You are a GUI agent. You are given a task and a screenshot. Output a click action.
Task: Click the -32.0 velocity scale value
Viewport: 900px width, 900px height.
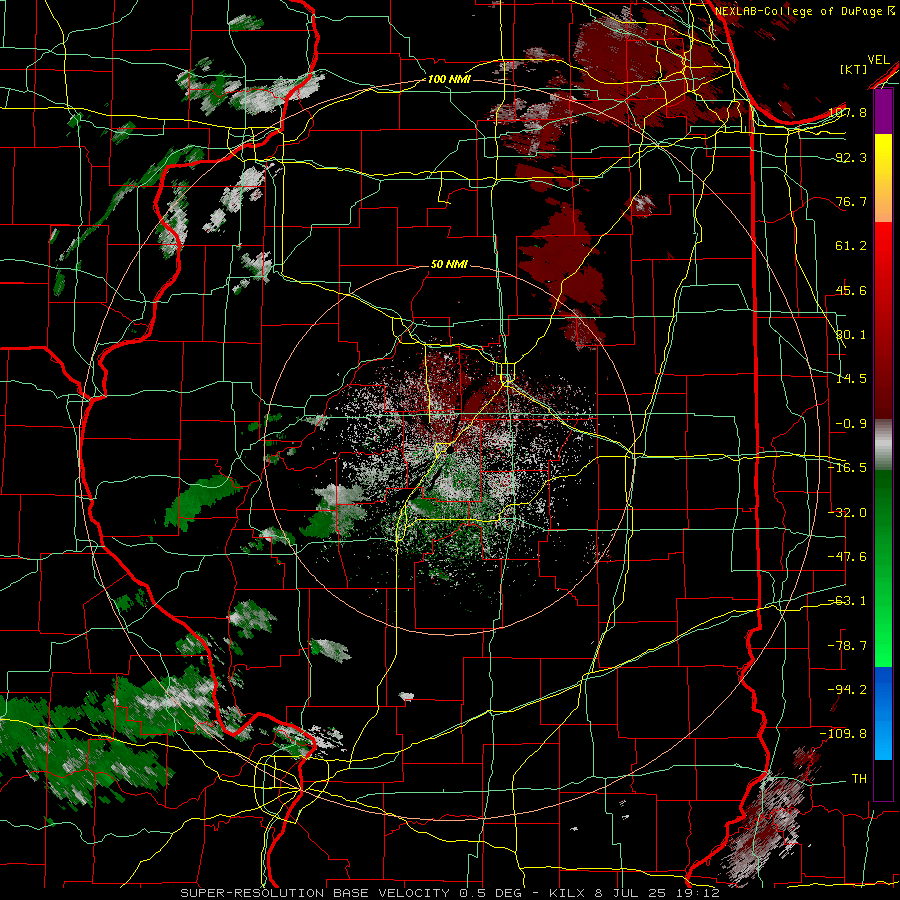[847, 513]
